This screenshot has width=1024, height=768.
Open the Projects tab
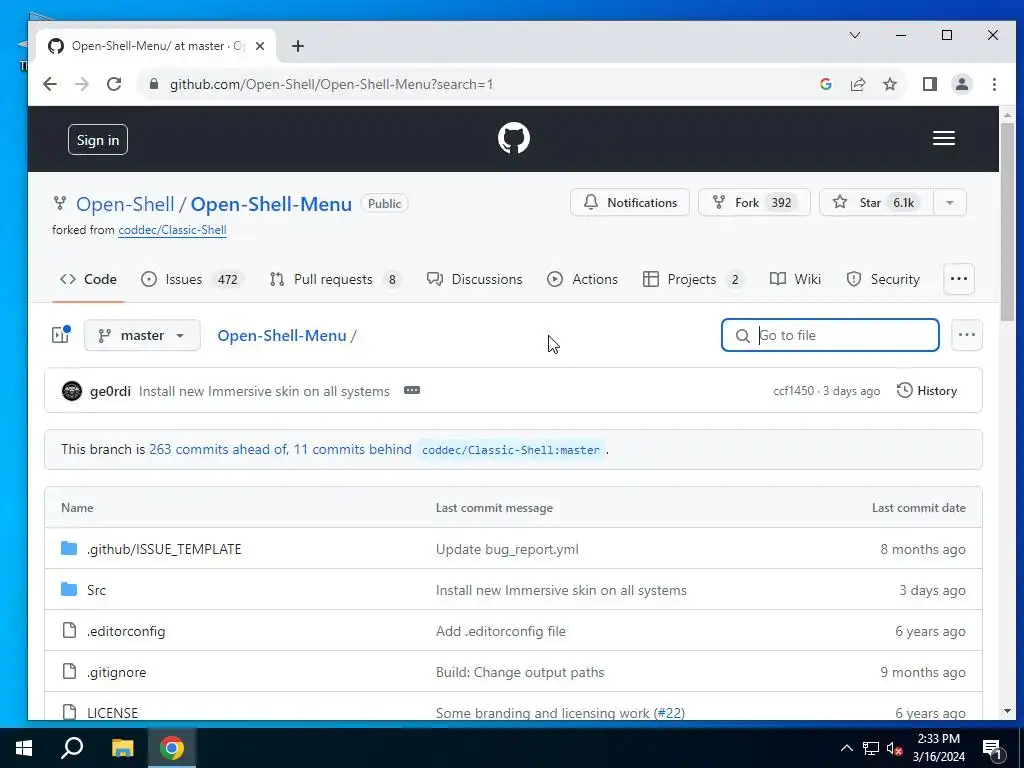pyautogui.click(x=693, y=280)
